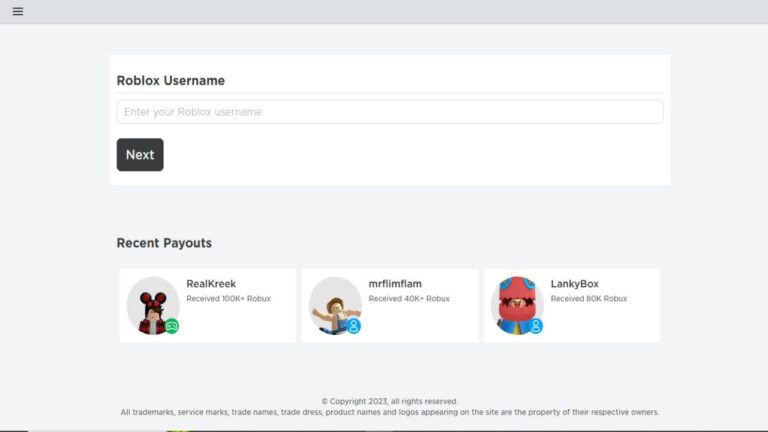Image resolution: width=768 pixels, height=432 pixels.
Task: Click mrflimflam's blue profile status badge
Action: [x=353, y=326]
